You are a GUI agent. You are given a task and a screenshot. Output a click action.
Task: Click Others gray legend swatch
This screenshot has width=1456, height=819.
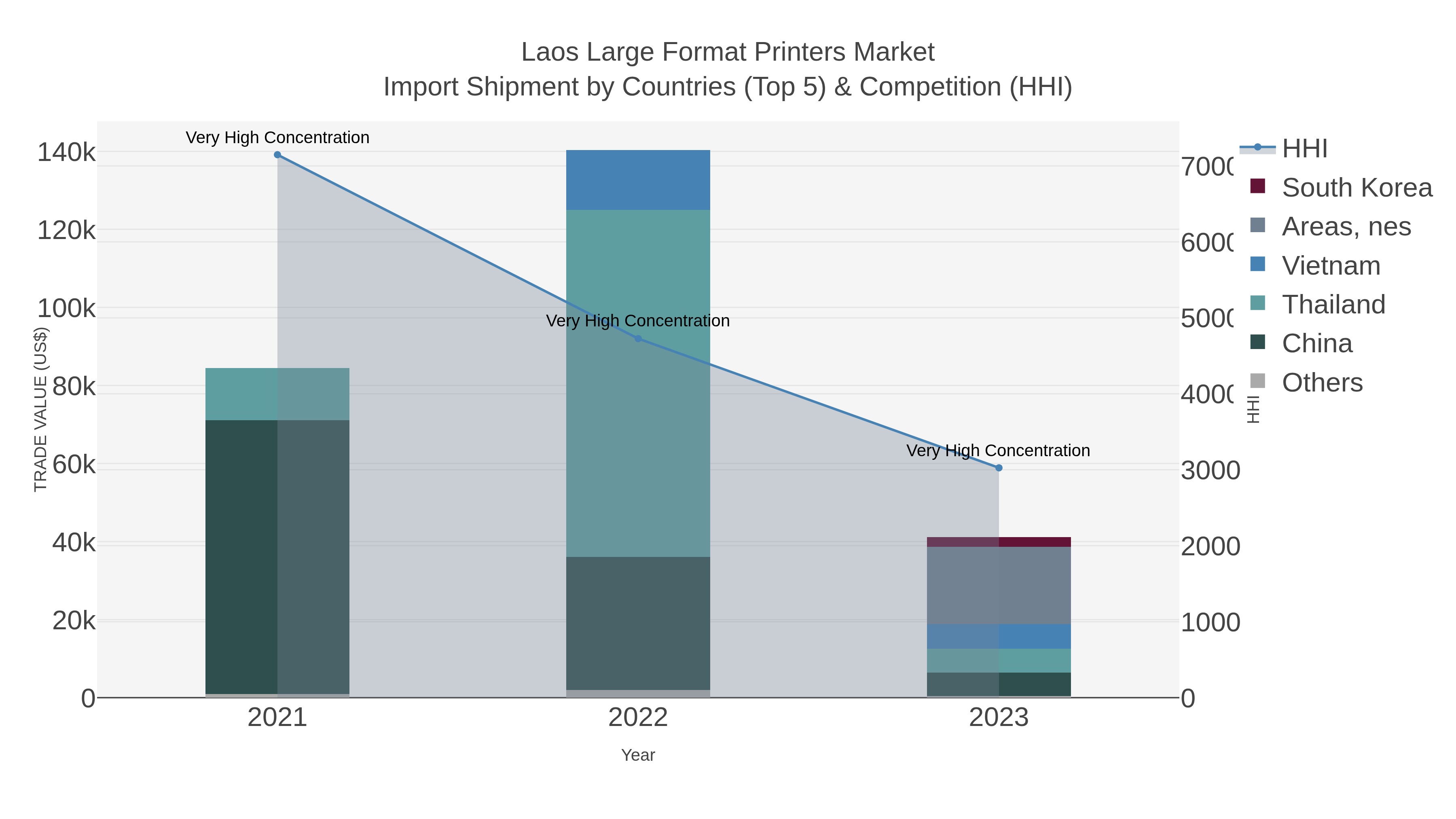pos(1257,381)
